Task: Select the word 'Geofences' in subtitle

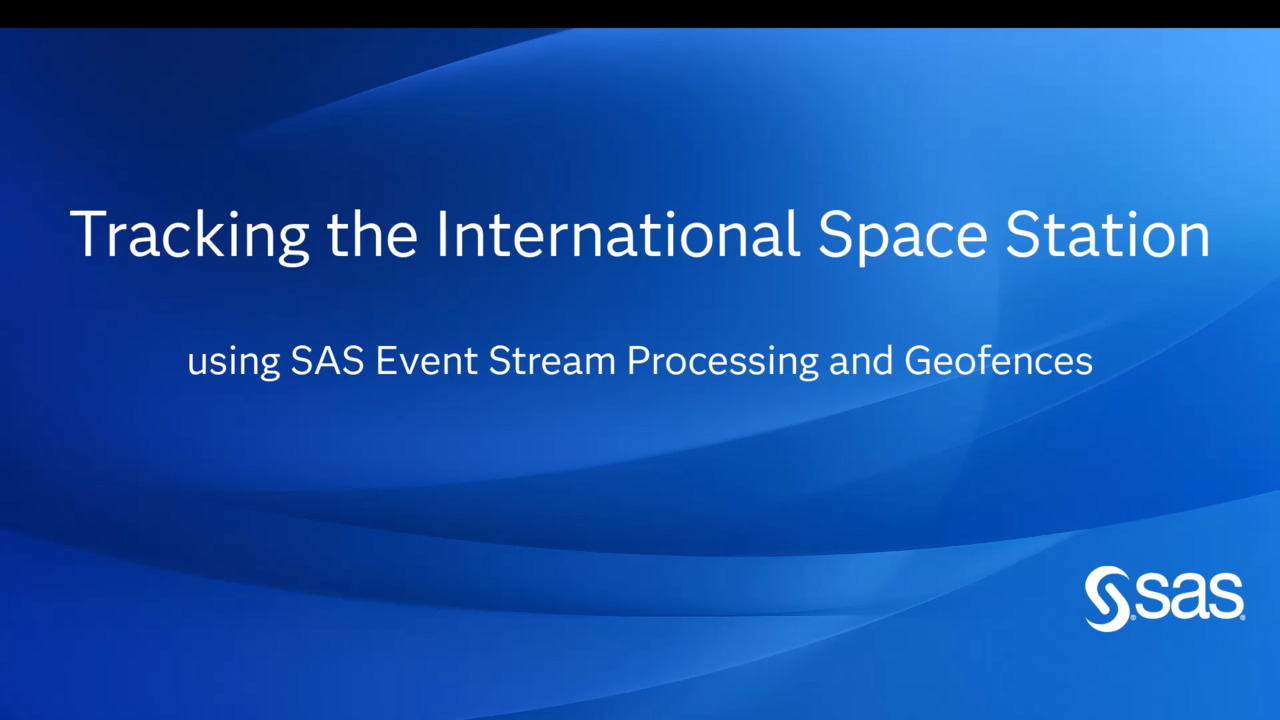Action: (x=998, y=360)
